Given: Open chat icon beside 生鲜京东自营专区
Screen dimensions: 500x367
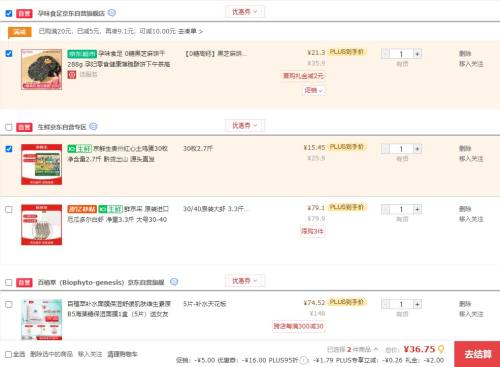Looking at the screenshot, I should coord(94,127).
